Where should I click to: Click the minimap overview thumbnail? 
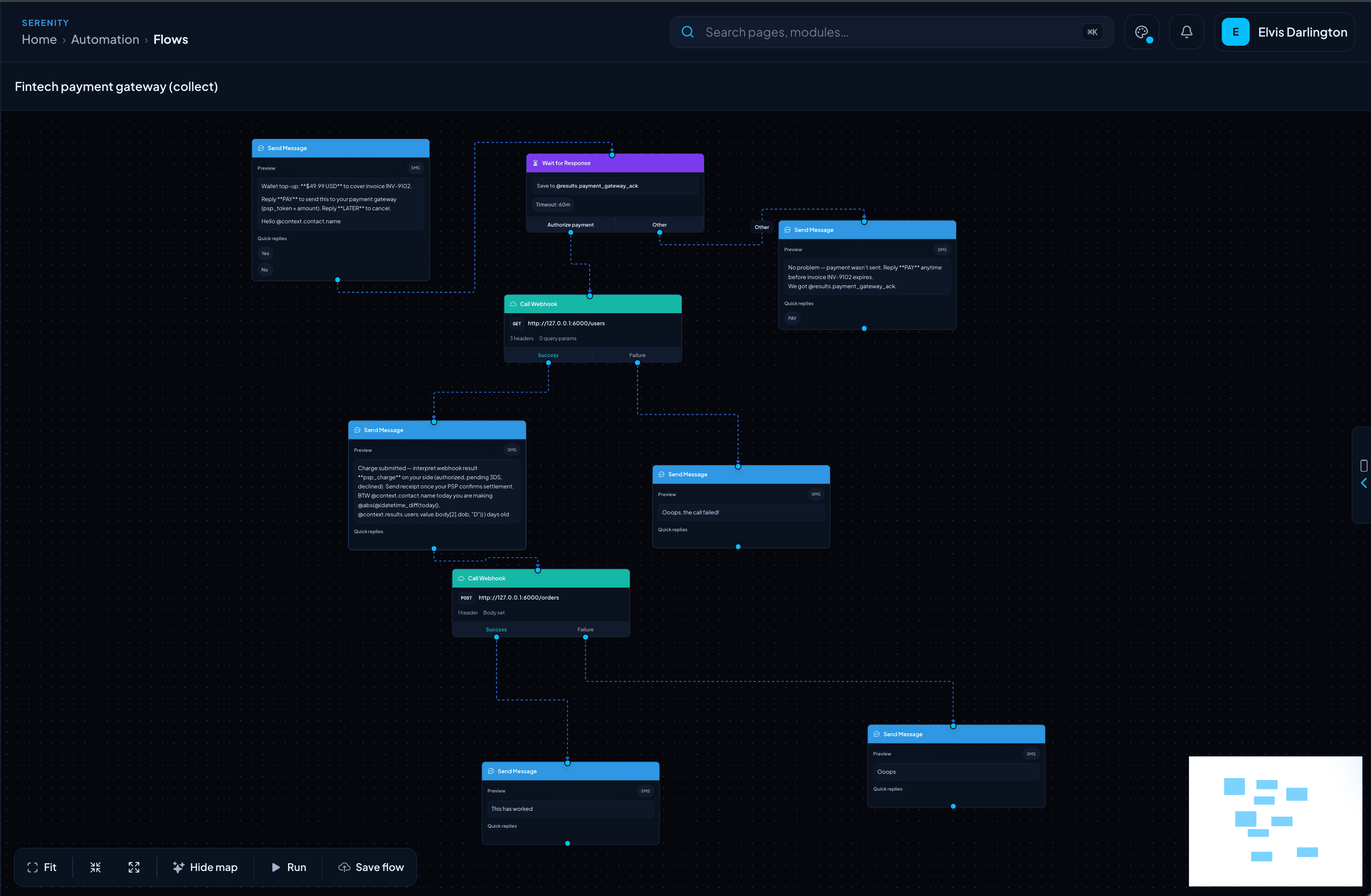1275,820
